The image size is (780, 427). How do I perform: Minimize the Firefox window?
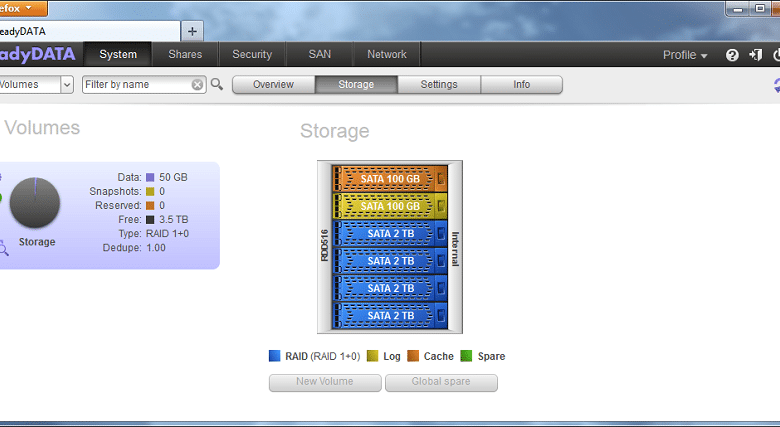click(738, 8)
